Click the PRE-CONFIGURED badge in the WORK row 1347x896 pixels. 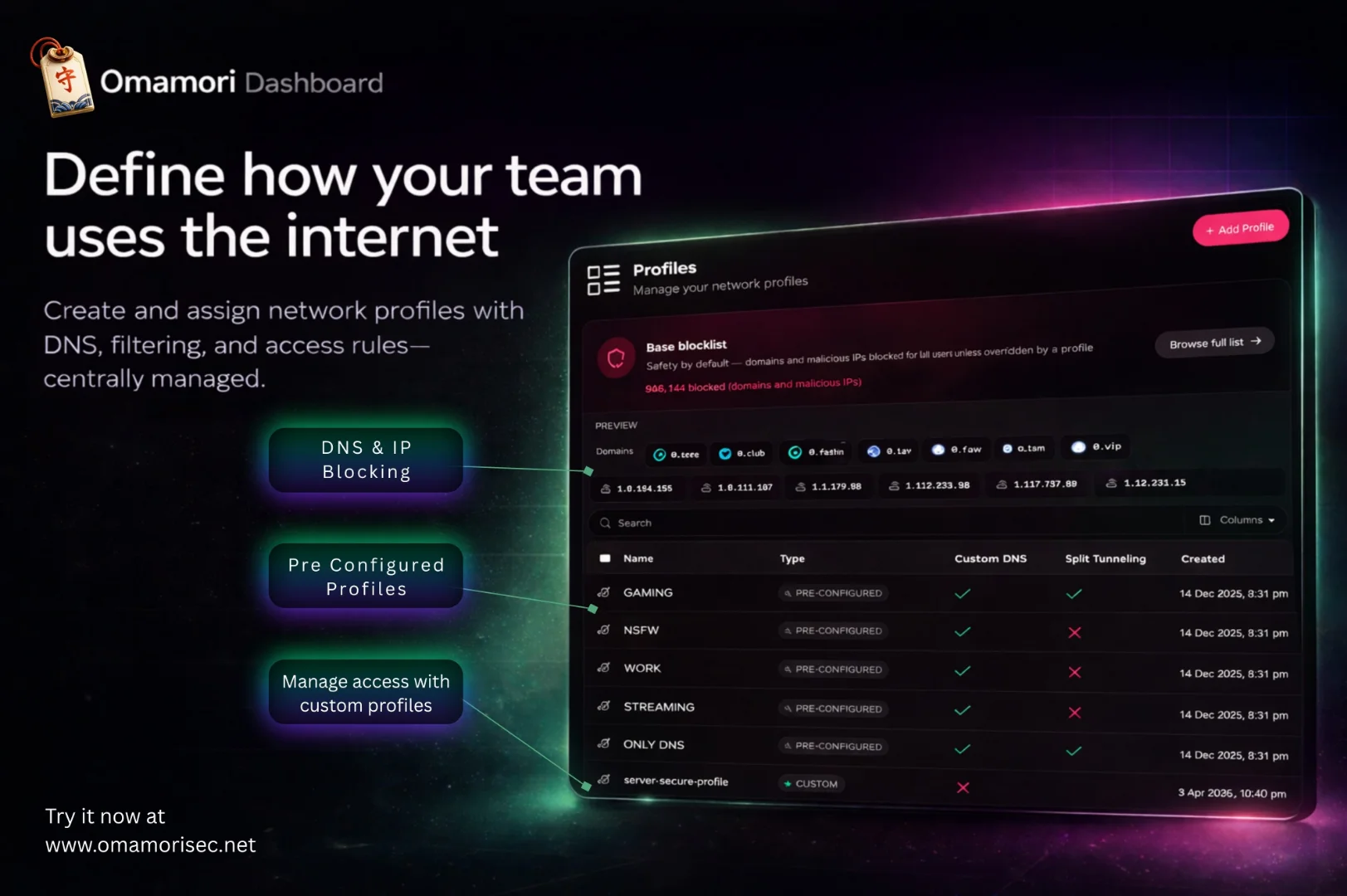point(833,669)
